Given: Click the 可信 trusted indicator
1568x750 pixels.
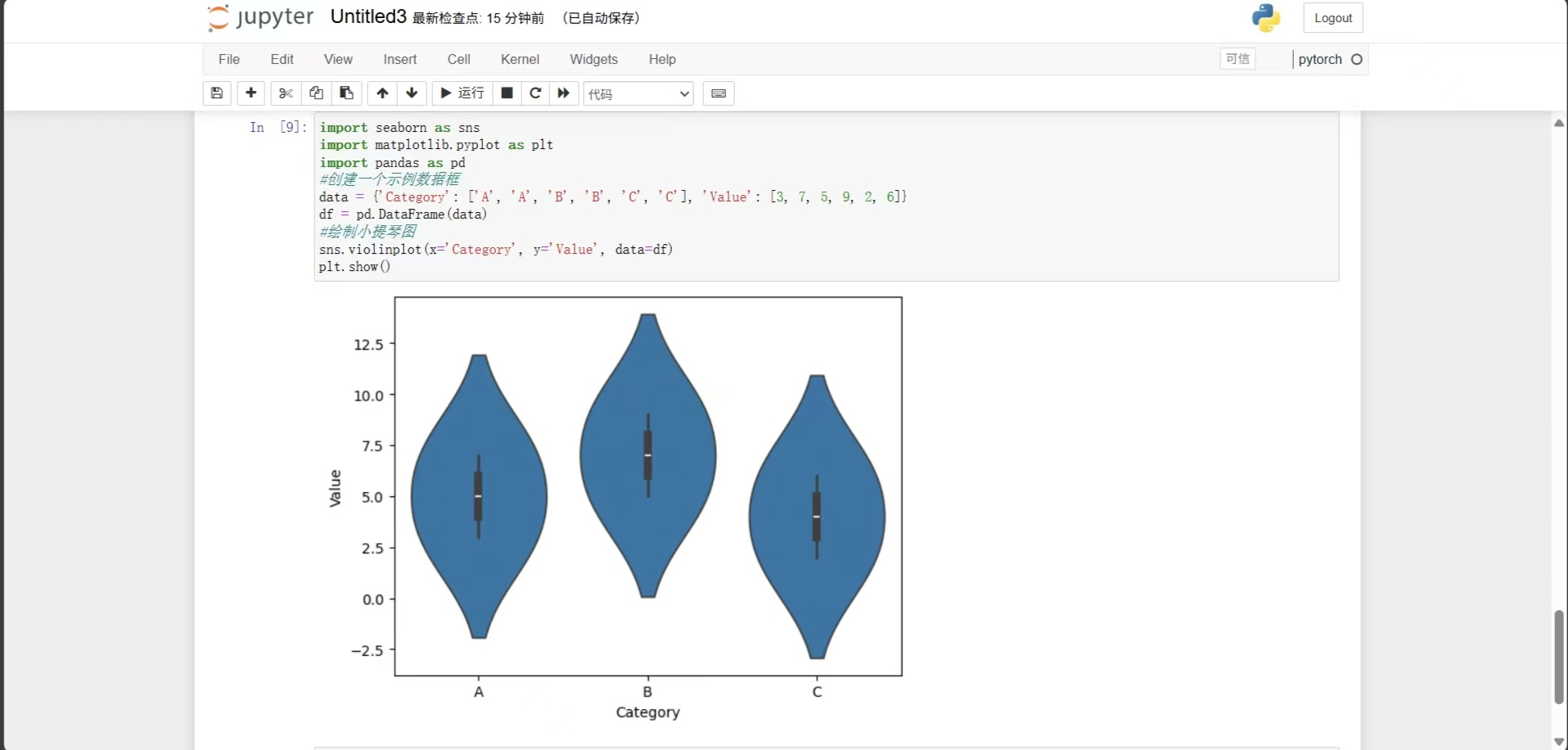Looking at the screenshot, I should (x=1238, y=59).
